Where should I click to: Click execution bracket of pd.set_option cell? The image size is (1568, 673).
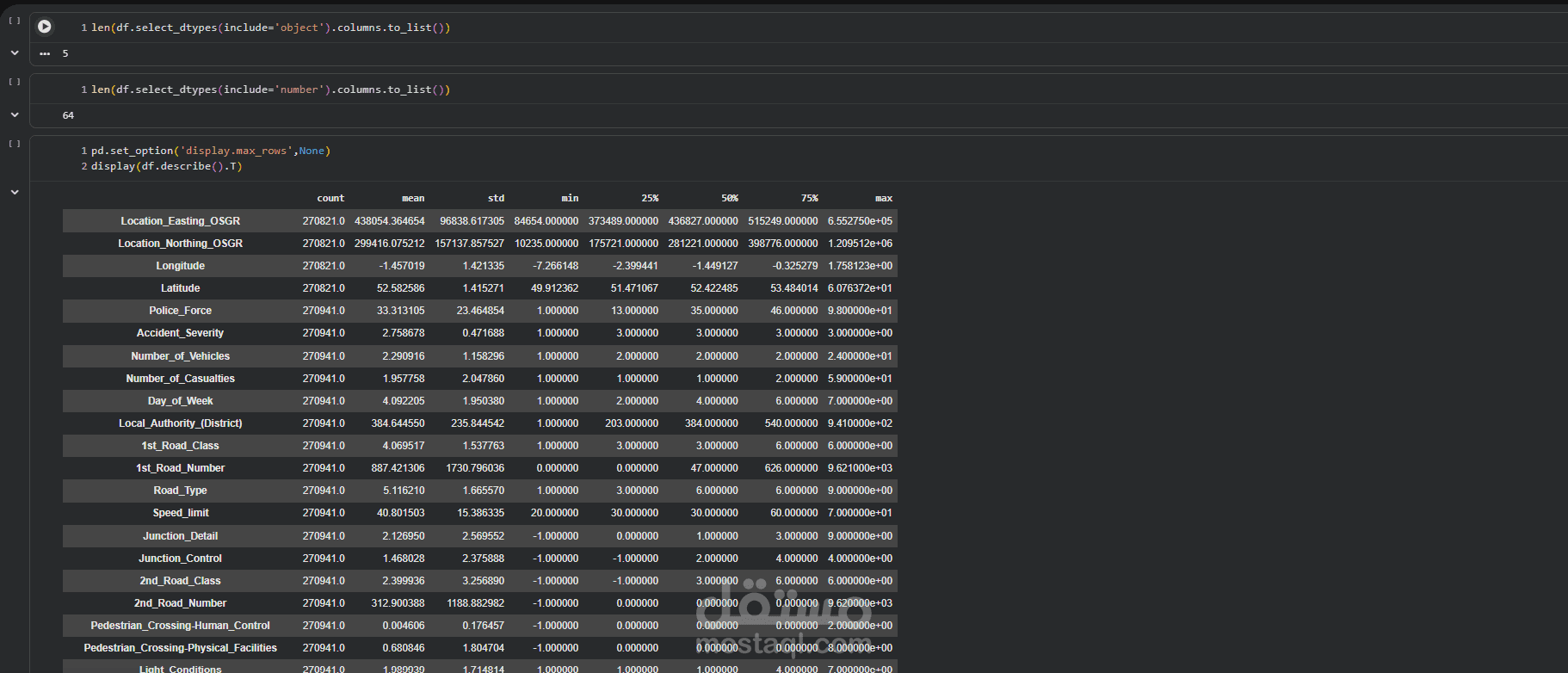[15, 144]
